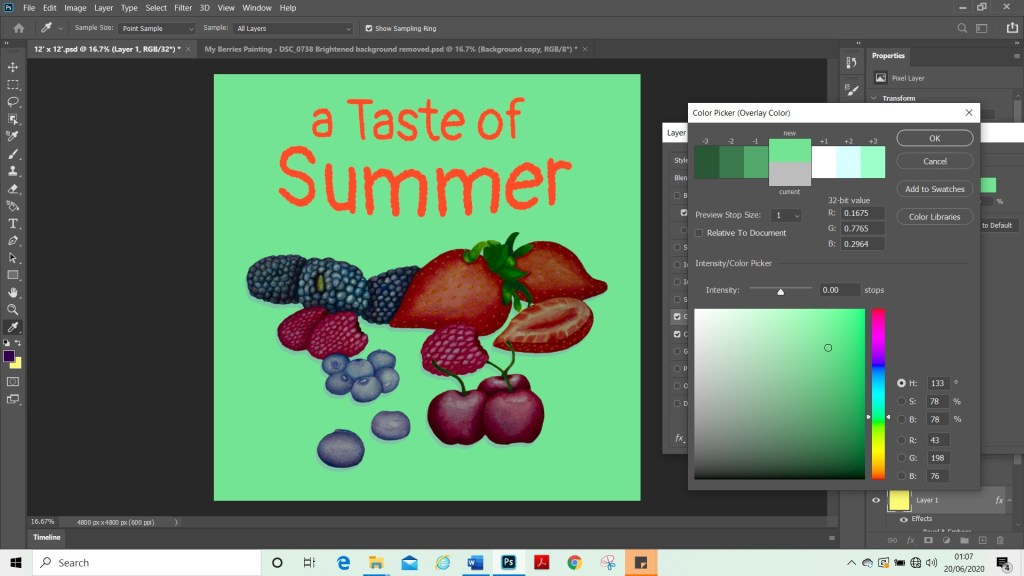This screenshot has width=1024, height=576.
Task: Open the Properties panel menu
Action: tap(1016, 56)
